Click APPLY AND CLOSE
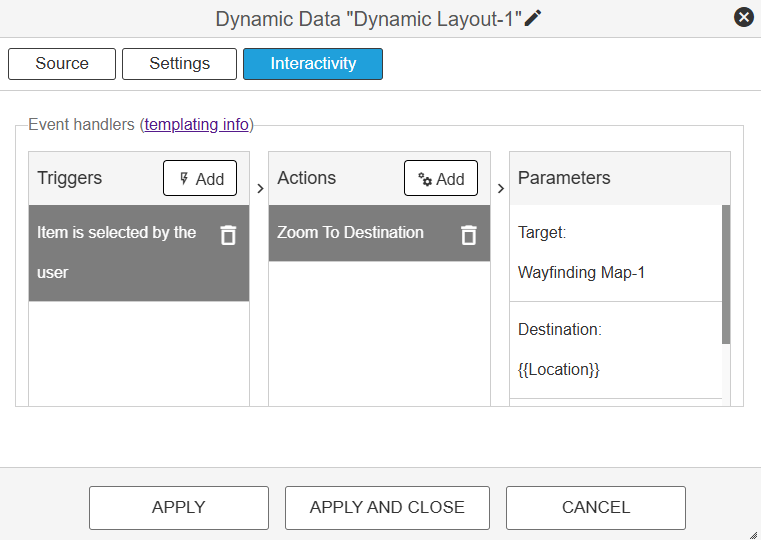The width and height of the screenshot is (761, 540). (387, 507)
